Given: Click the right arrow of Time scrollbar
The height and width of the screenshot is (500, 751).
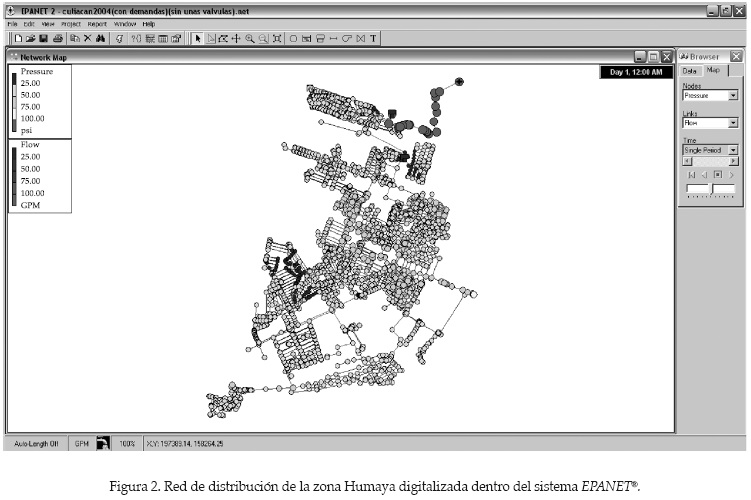Looking at the screenshot, I should [x=734, y=161].
